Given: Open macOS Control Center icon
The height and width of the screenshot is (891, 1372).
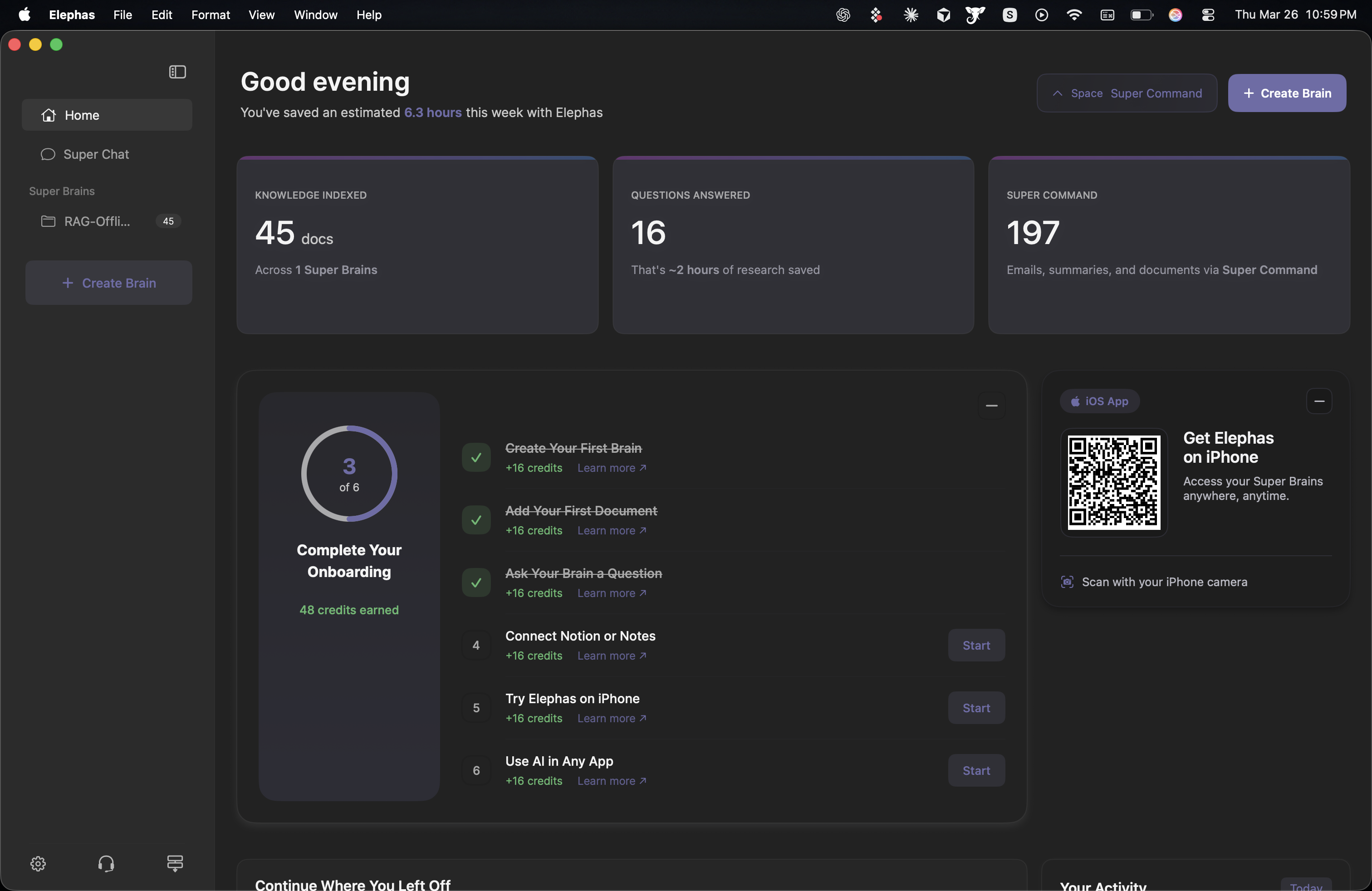Looking at the screenshot, I should (1208, 15).
